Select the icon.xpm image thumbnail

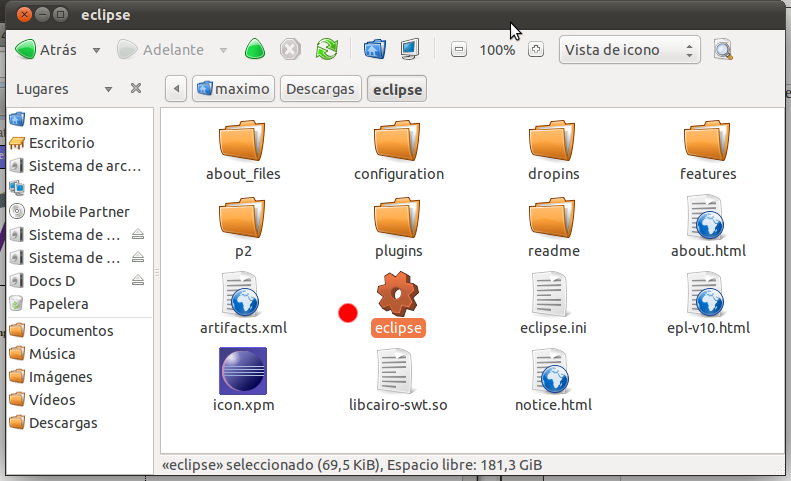[x=243, y=371]
